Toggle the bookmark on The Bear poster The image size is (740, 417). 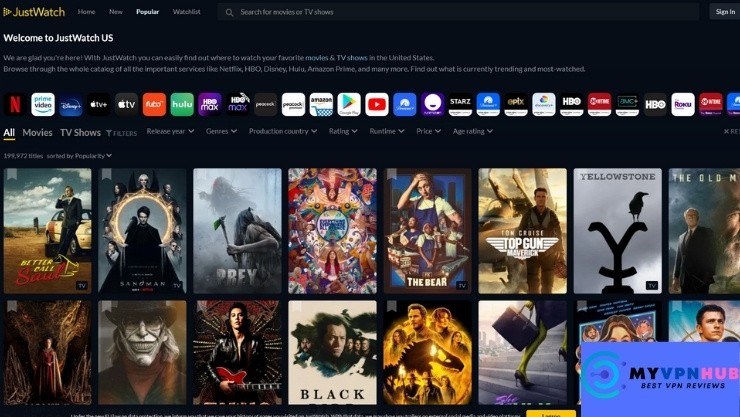click(x=392, y=175)
